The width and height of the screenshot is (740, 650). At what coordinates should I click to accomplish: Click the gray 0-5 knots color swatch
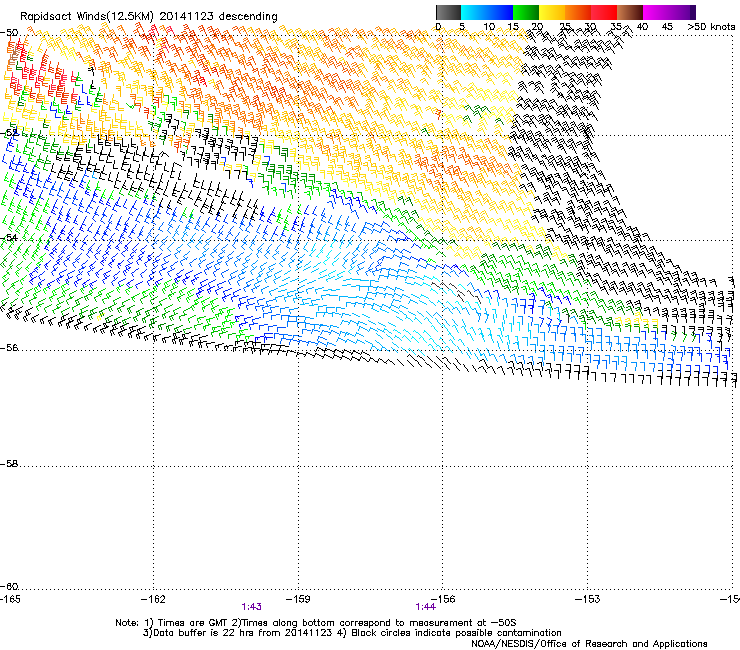tap(448, 12)
